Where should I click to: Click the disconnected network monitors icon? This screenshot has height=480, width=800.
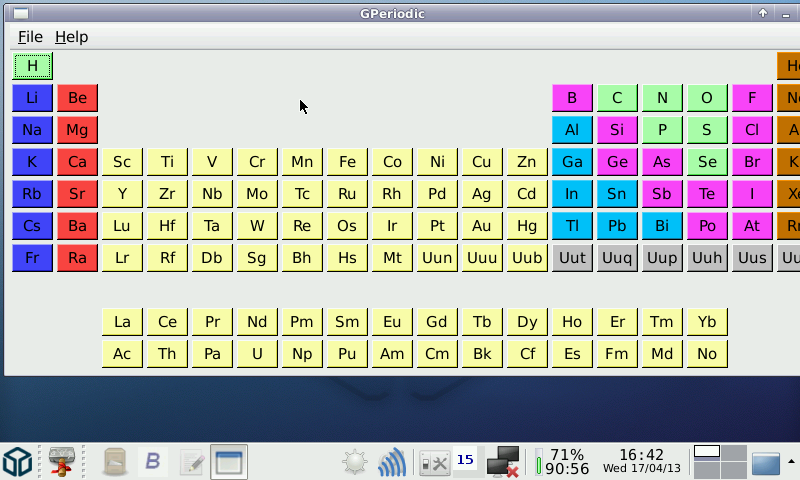[503, 462]
